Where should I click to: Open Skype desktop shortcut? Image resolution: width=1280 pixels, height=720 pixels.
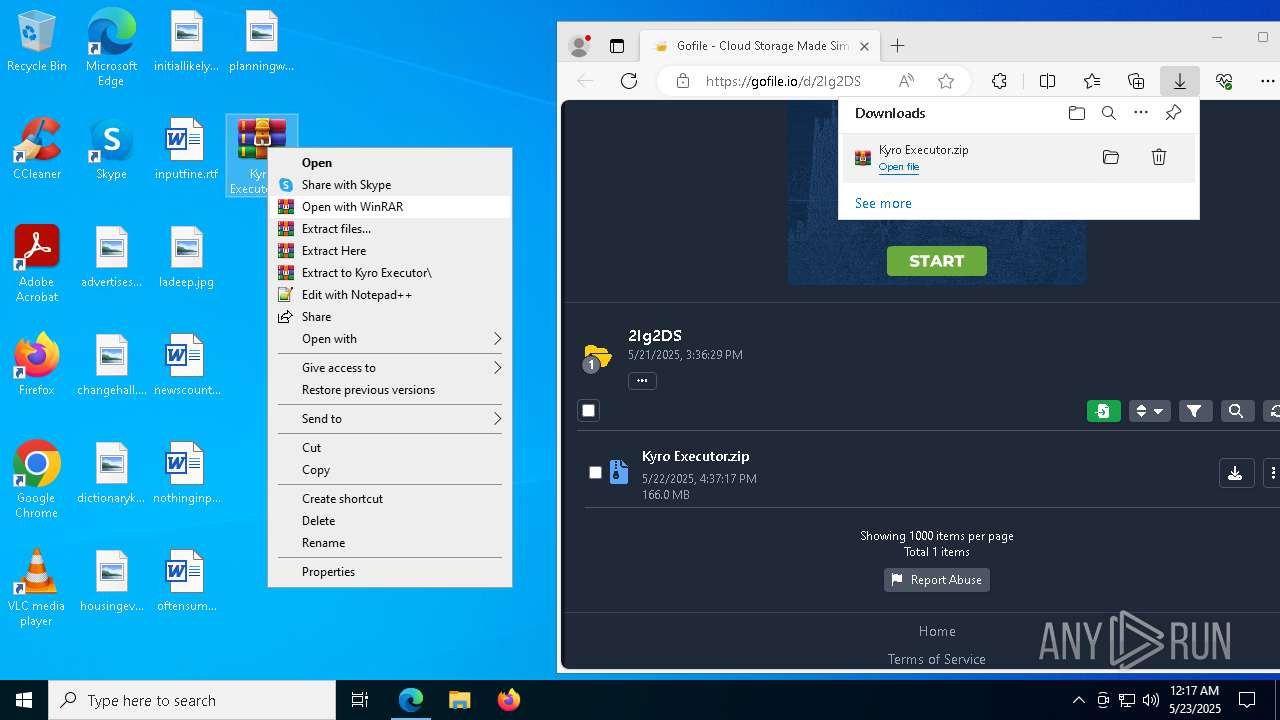pos(111,149)
